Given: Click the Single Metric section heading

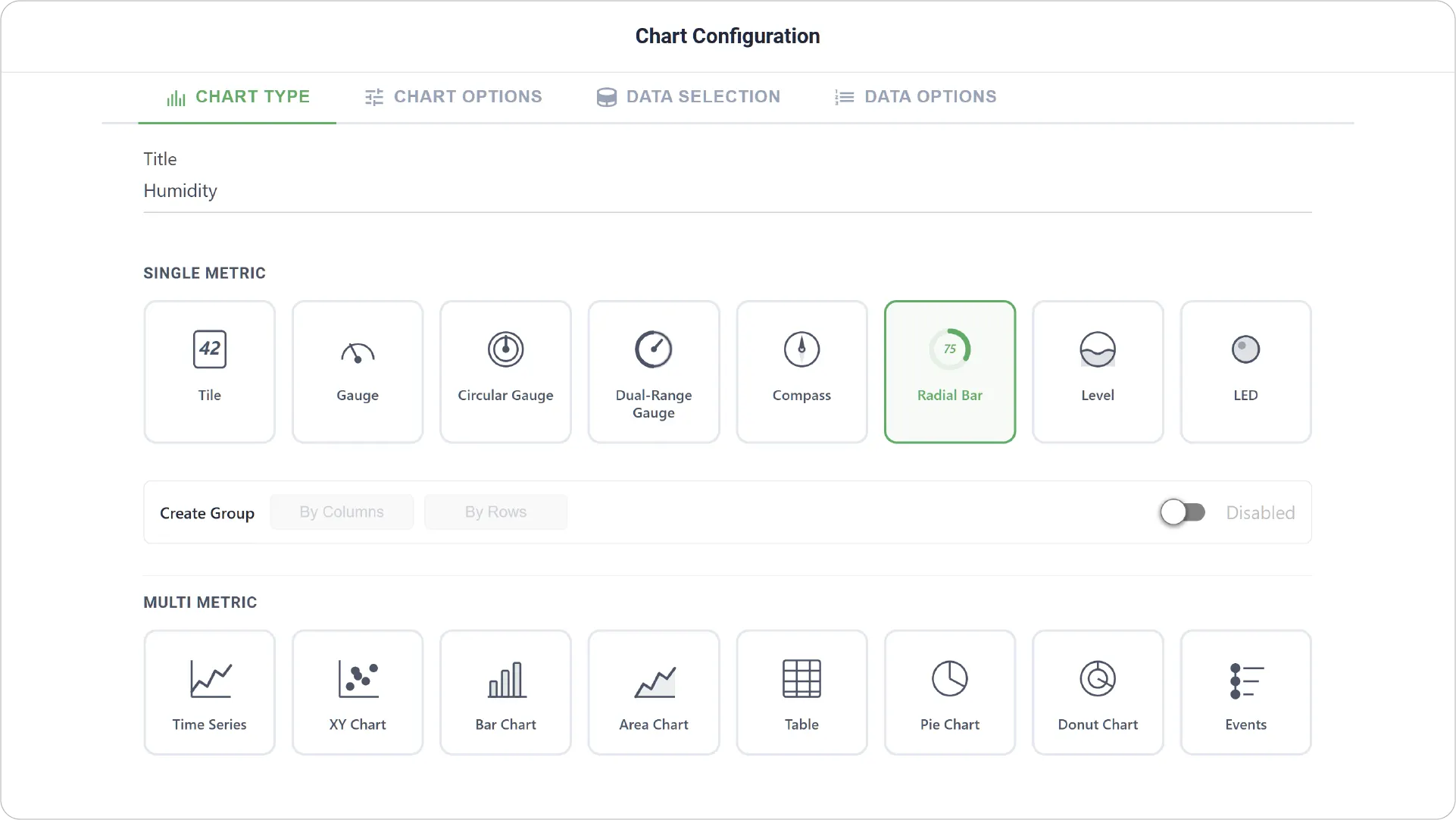Looking at the screenshot, I should [x=205, y=274].
